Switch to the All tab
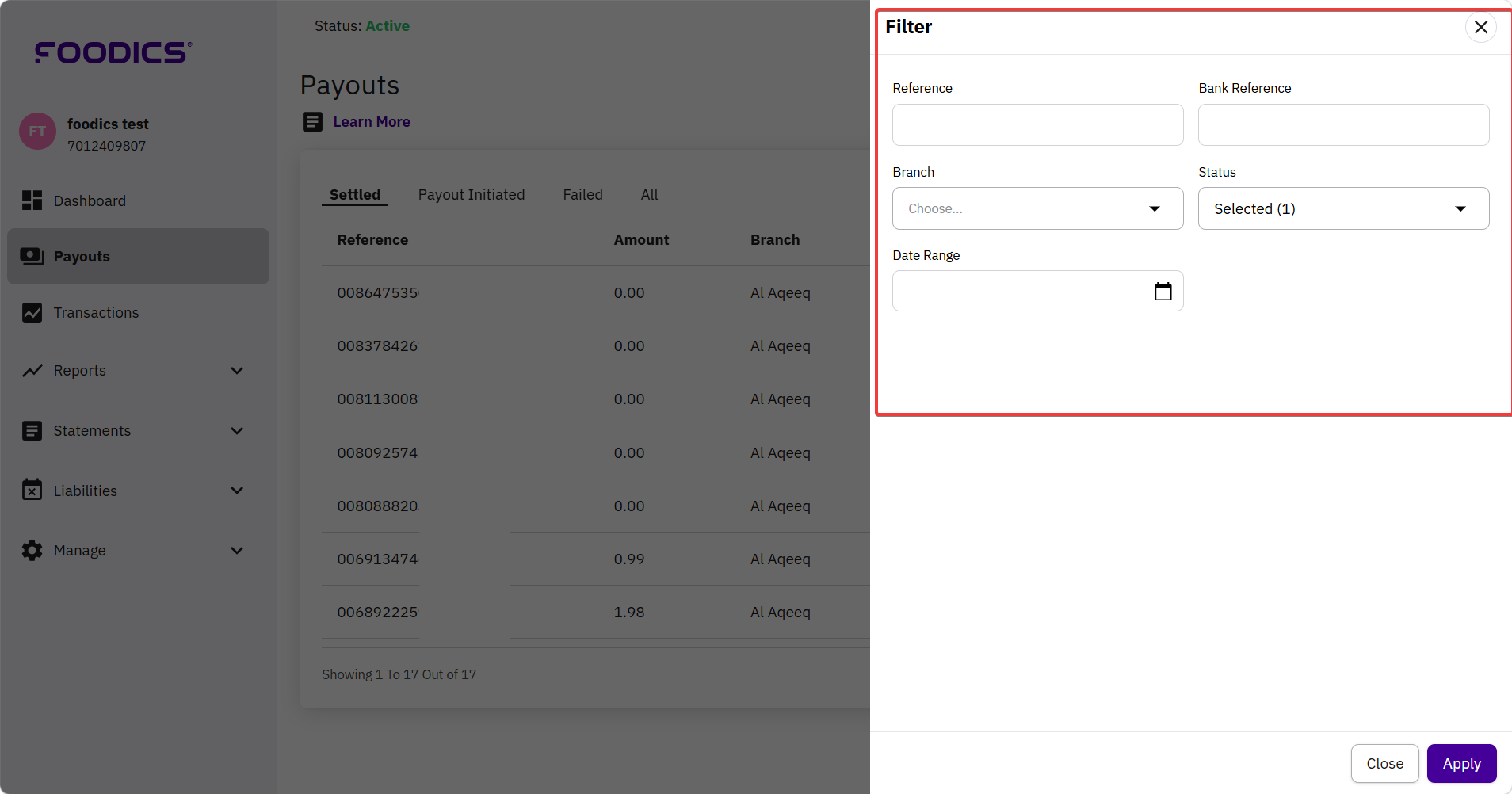 649,194
